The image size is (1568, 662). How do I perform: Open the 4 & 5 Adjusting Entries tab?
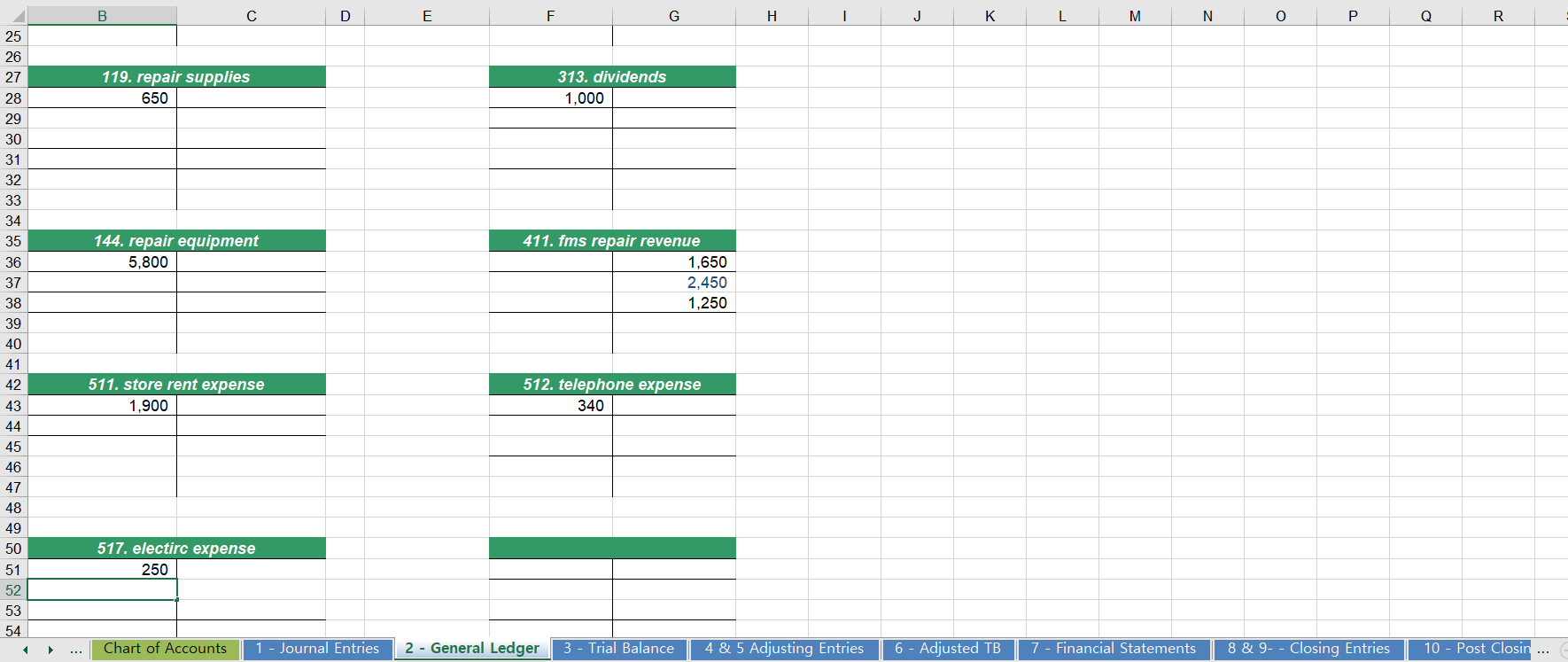pos(785,649)
